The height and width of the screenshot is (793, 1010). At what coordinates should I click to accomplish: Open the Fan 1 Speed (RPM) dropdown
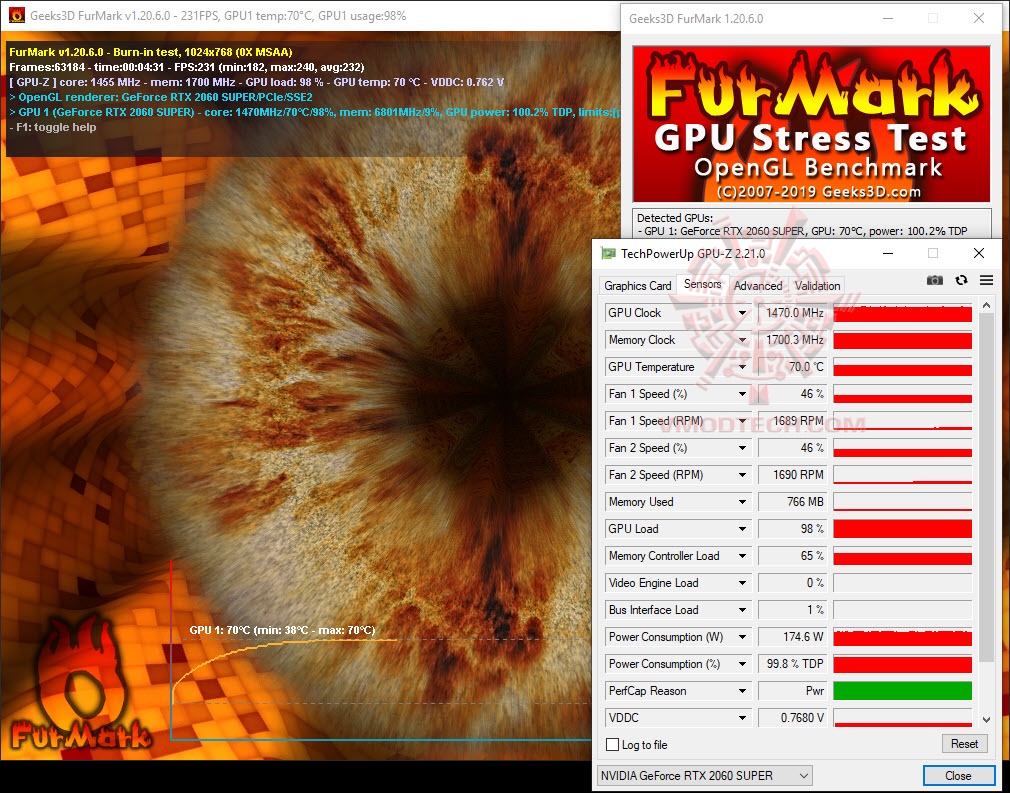[x=742, y=421]
